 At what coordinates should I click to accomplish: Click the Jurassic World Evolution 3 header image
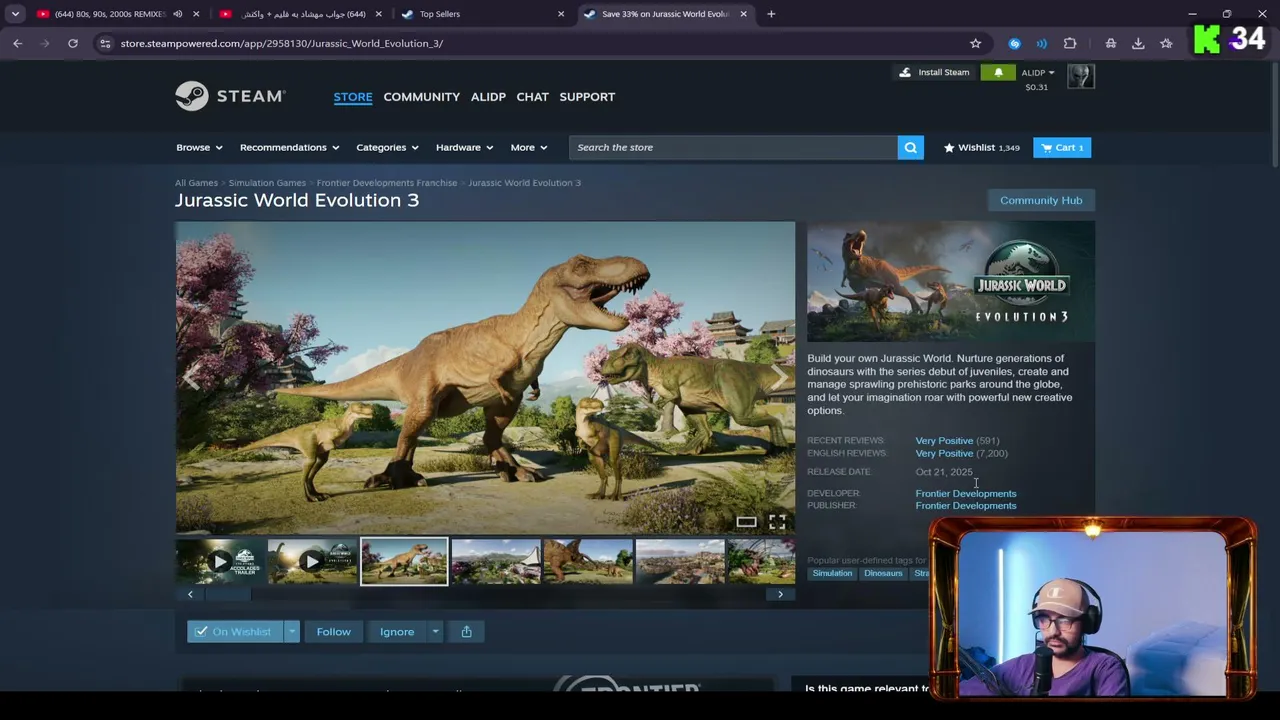tap(951, 281)
